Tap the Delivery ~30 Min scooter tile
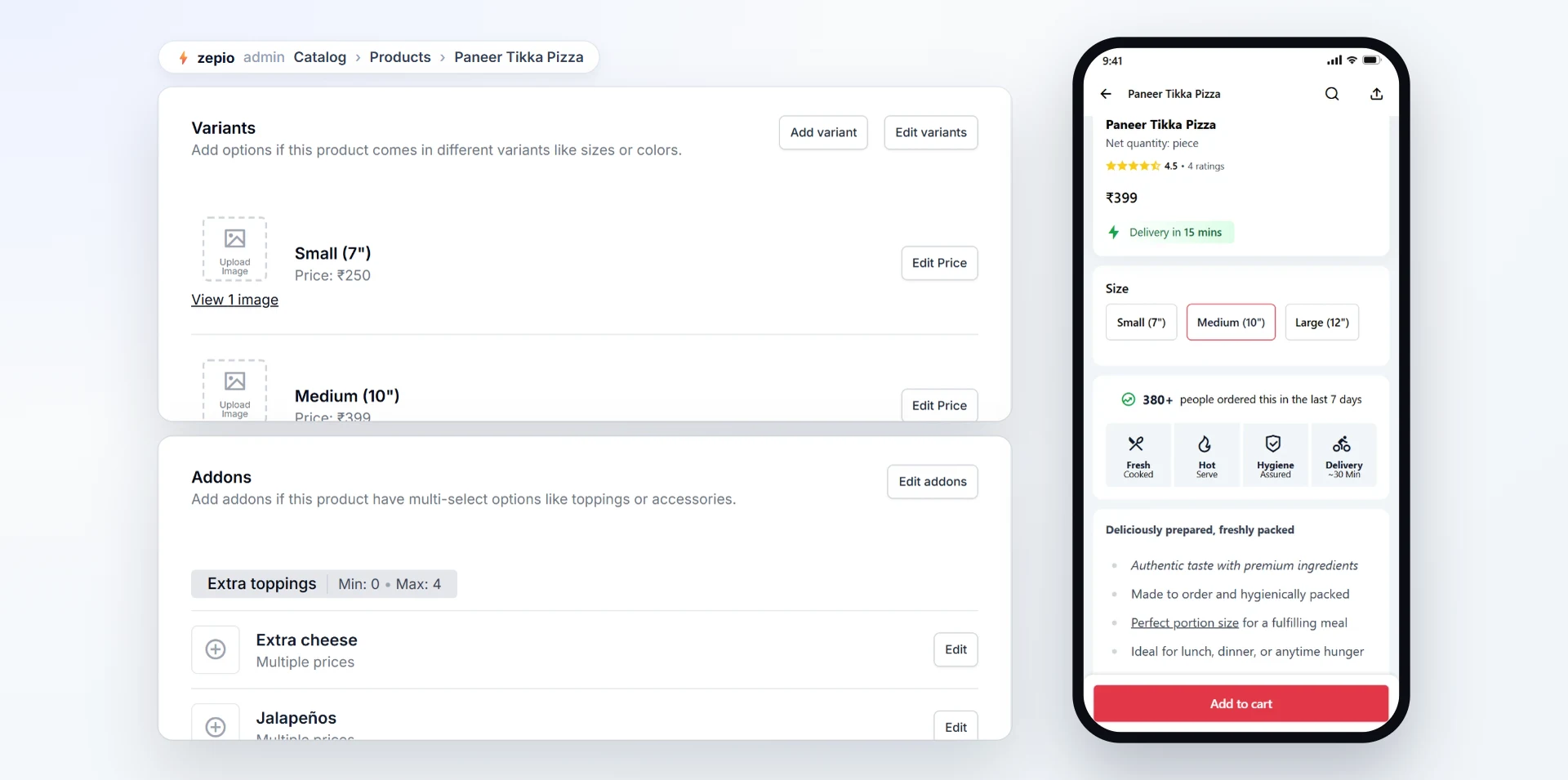 pyautogui.click(x=1343, y=455)
